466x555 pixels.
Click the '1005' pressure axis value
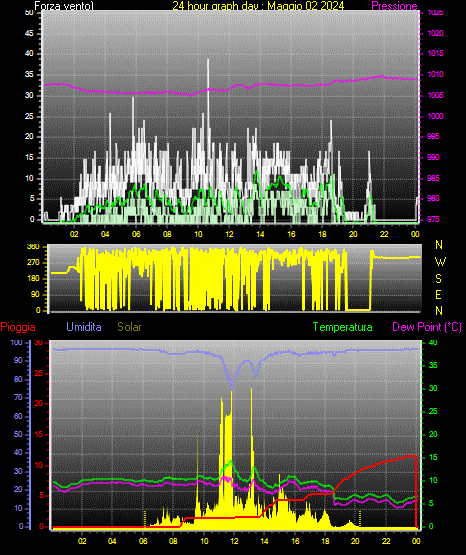tap(435, 95)
